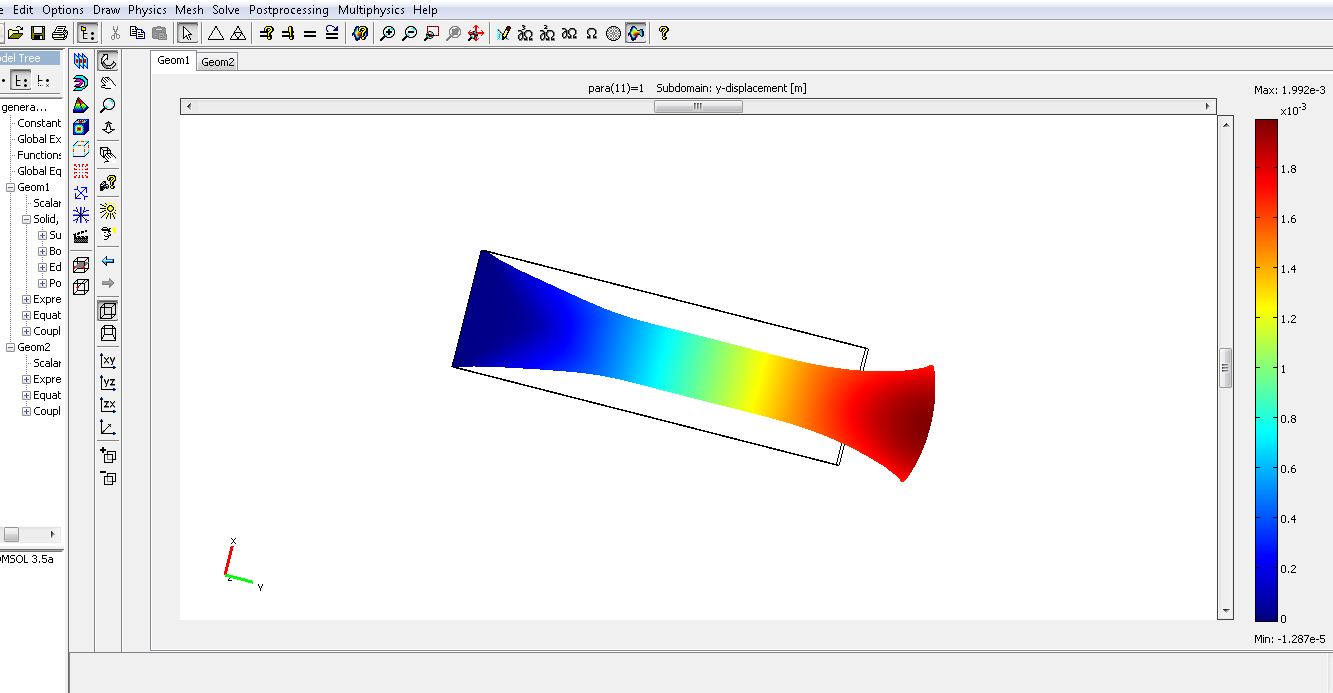
Task: Print the plot using the printer icon
Action: point(60,33)
